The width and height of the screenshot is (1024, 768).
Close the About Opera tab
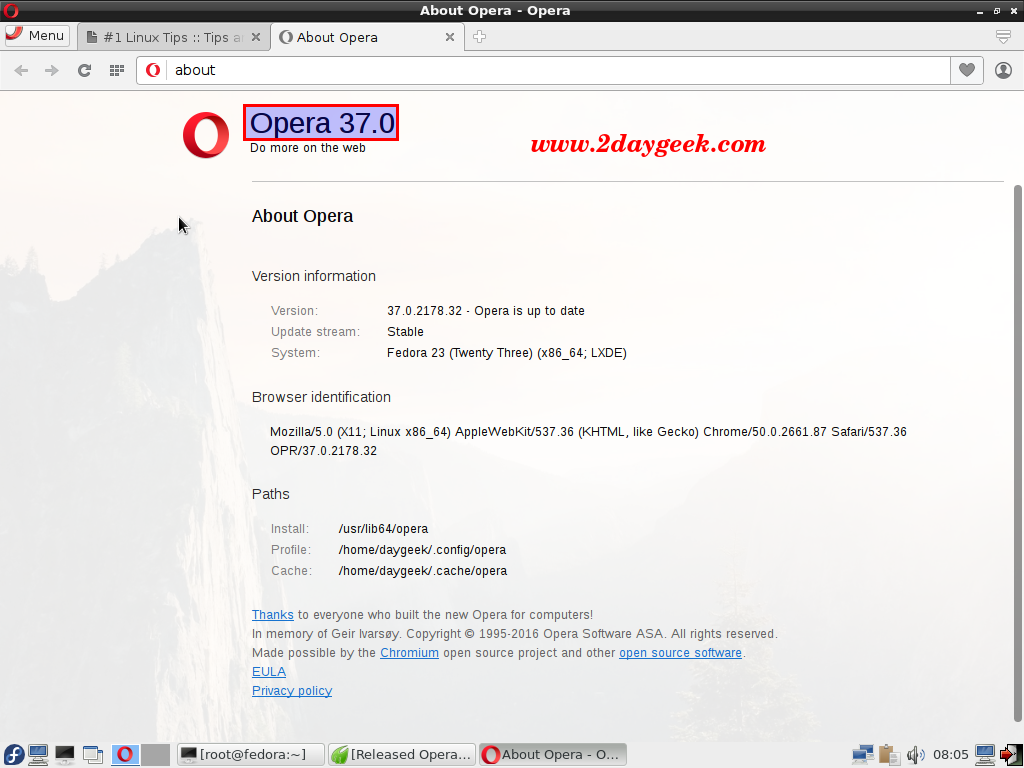coord(450,37)
